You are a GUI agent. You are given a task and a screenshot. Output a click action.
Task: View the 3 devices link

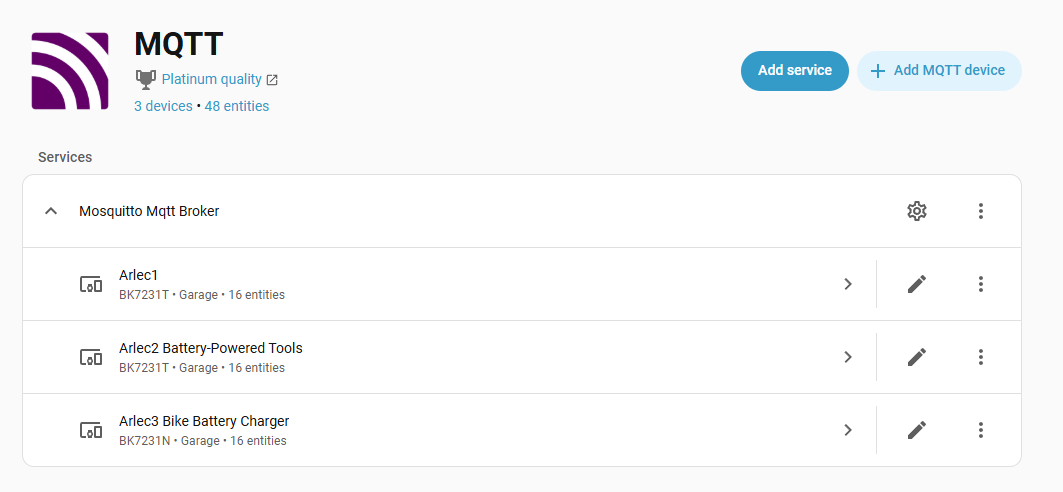pos(163,106)
